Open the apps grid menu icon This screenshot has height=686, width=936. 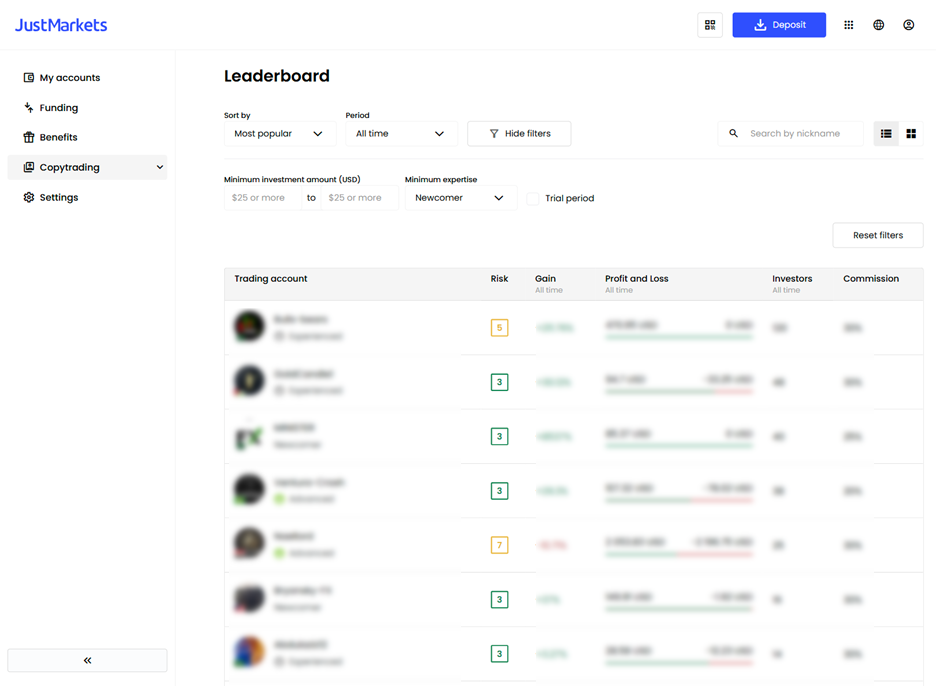click(x=848, y=25)
